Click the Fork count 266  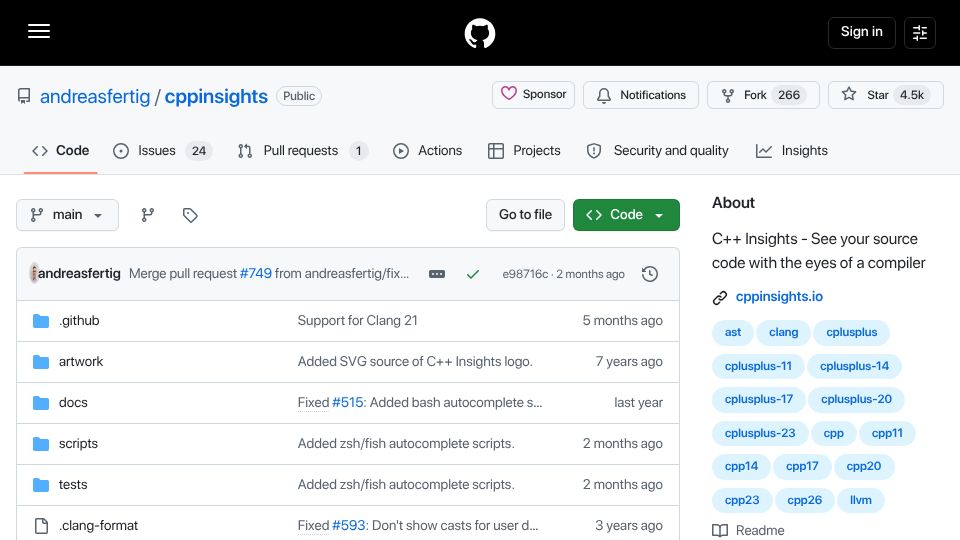789,95
